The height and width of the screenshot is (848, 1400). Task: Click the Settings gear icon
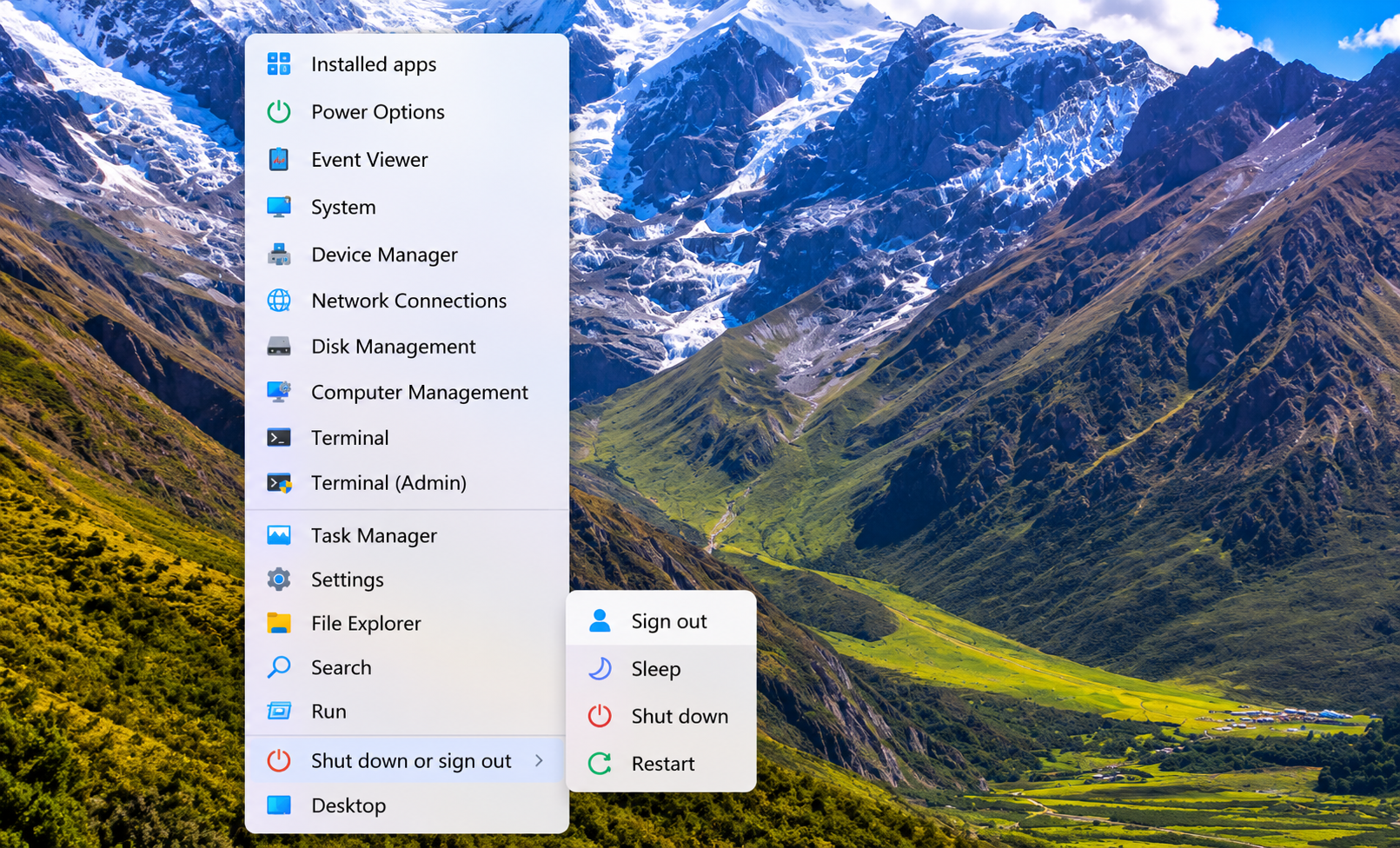(279, 579)
